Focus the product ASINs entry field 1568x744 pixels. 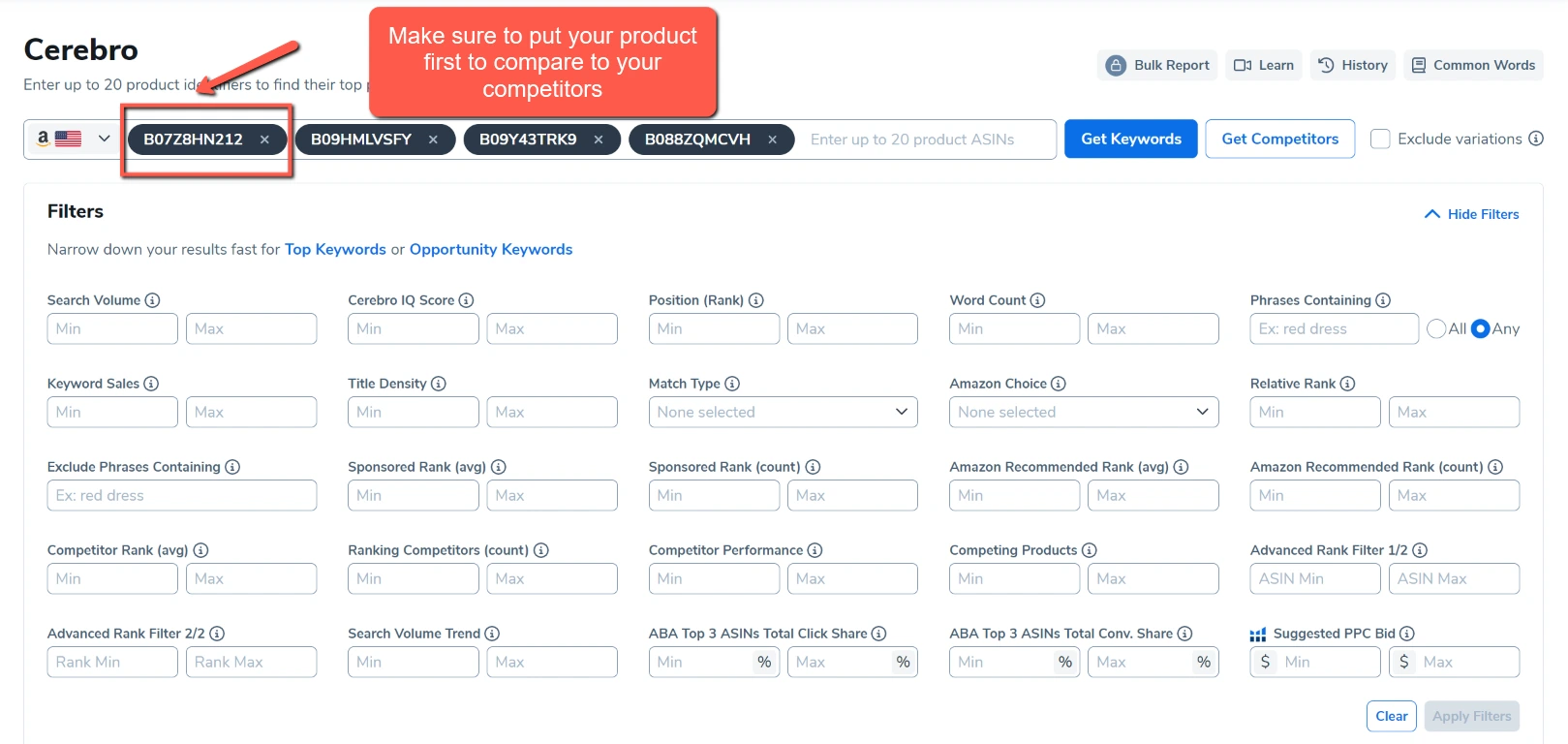click(x=928, y=139)
